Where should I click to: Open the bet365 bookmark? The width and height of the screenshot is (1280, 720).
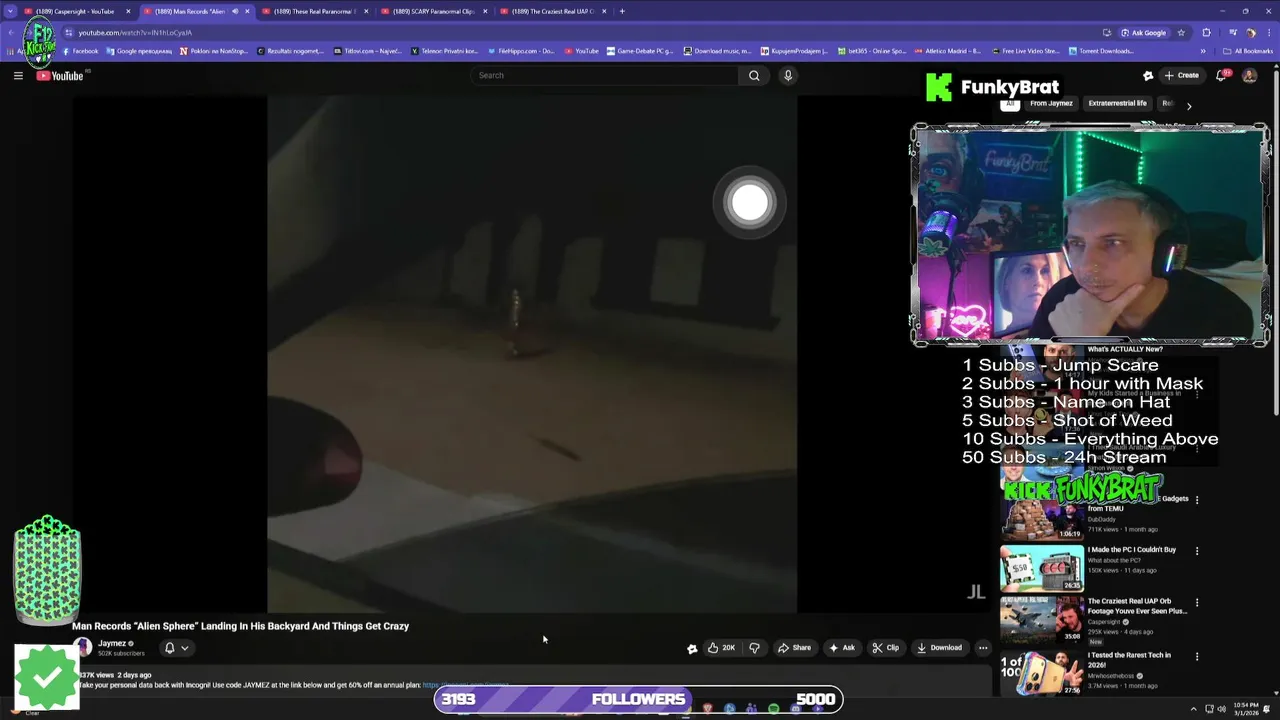pos(871,51)
